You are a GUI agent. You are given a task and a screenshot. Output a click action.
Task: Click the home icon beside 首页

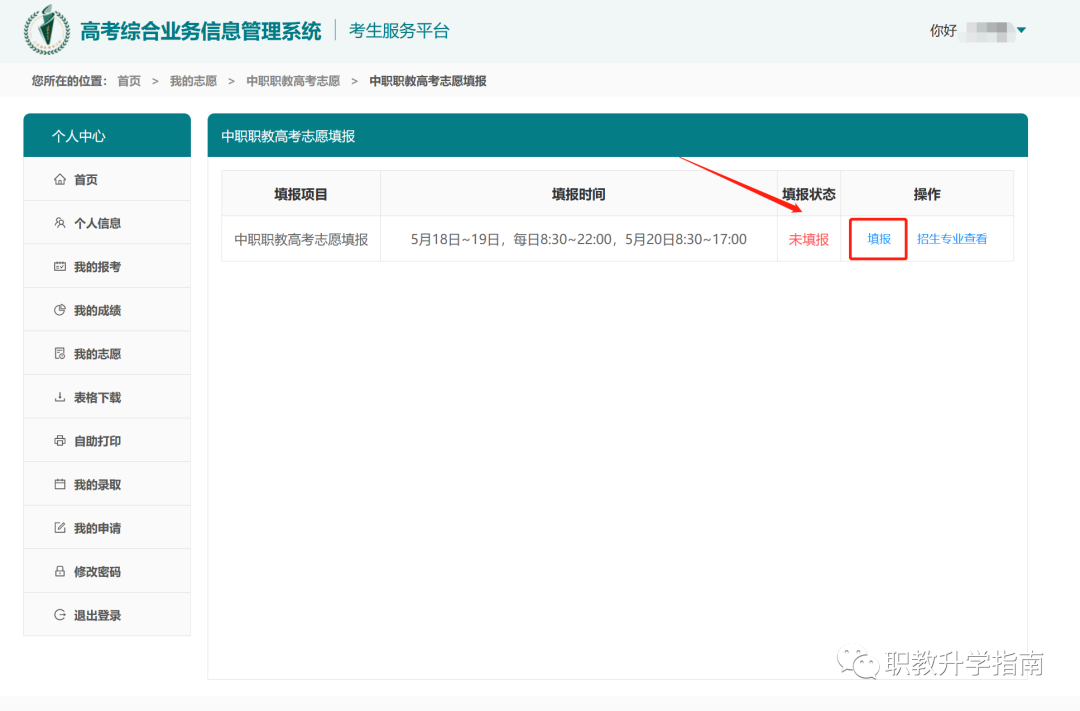60,180
